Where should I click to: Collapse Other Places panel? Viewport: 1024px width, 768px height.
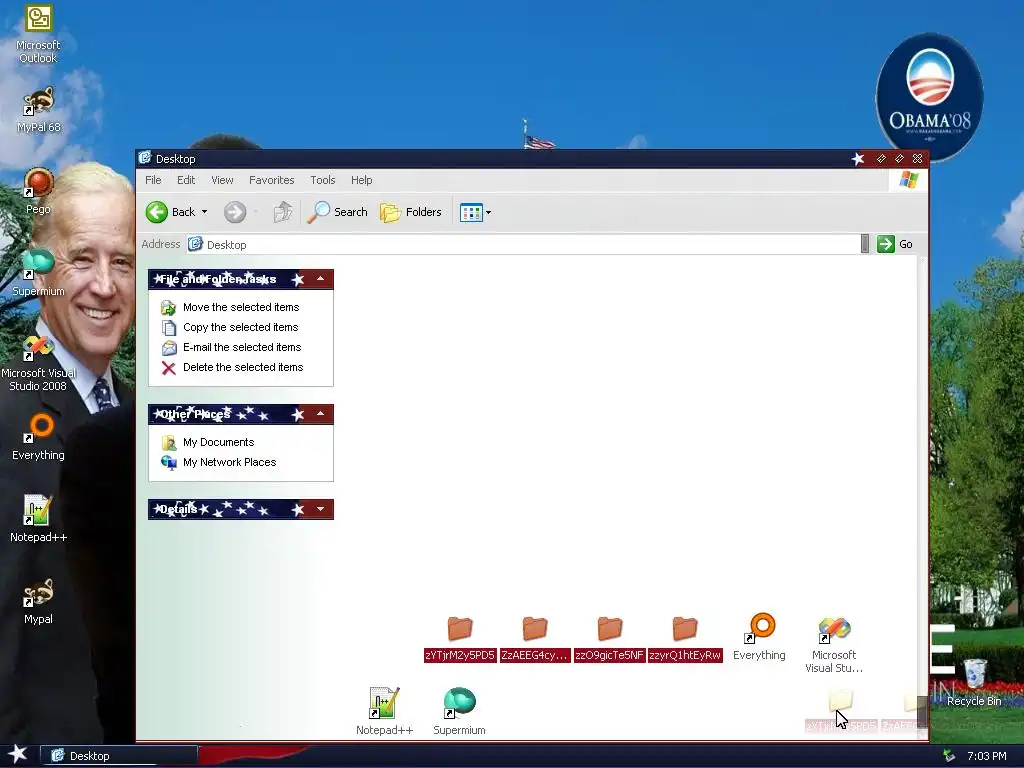321,414
